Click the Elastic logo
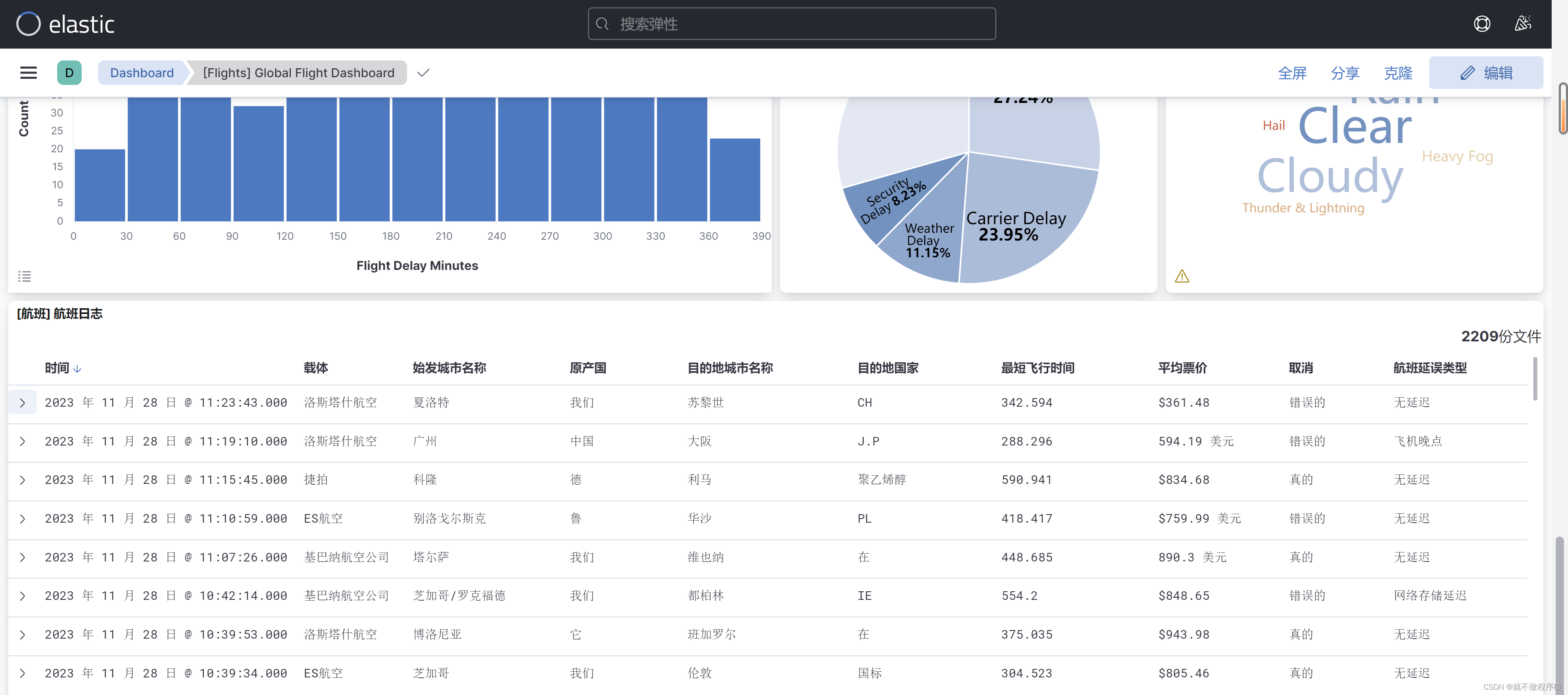Screen dimensions: 1568x695 [65, 24]
